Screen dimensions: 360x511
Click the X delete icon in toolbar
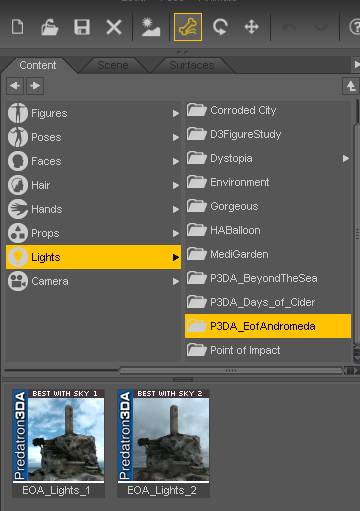click(114, 27)
